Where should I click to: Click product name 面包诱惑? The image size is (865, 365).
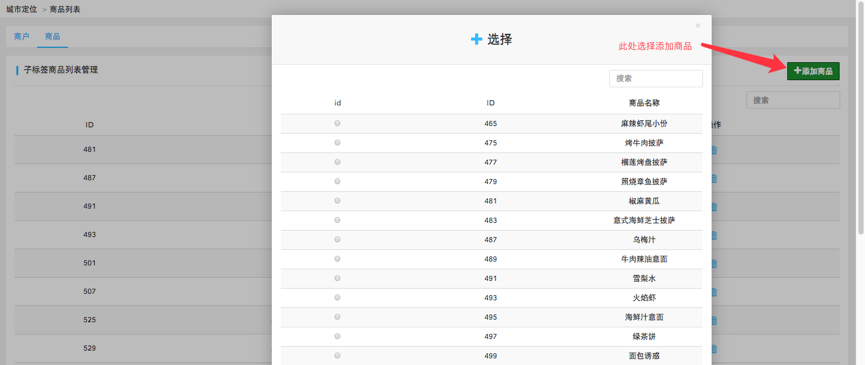pos(644,356)
